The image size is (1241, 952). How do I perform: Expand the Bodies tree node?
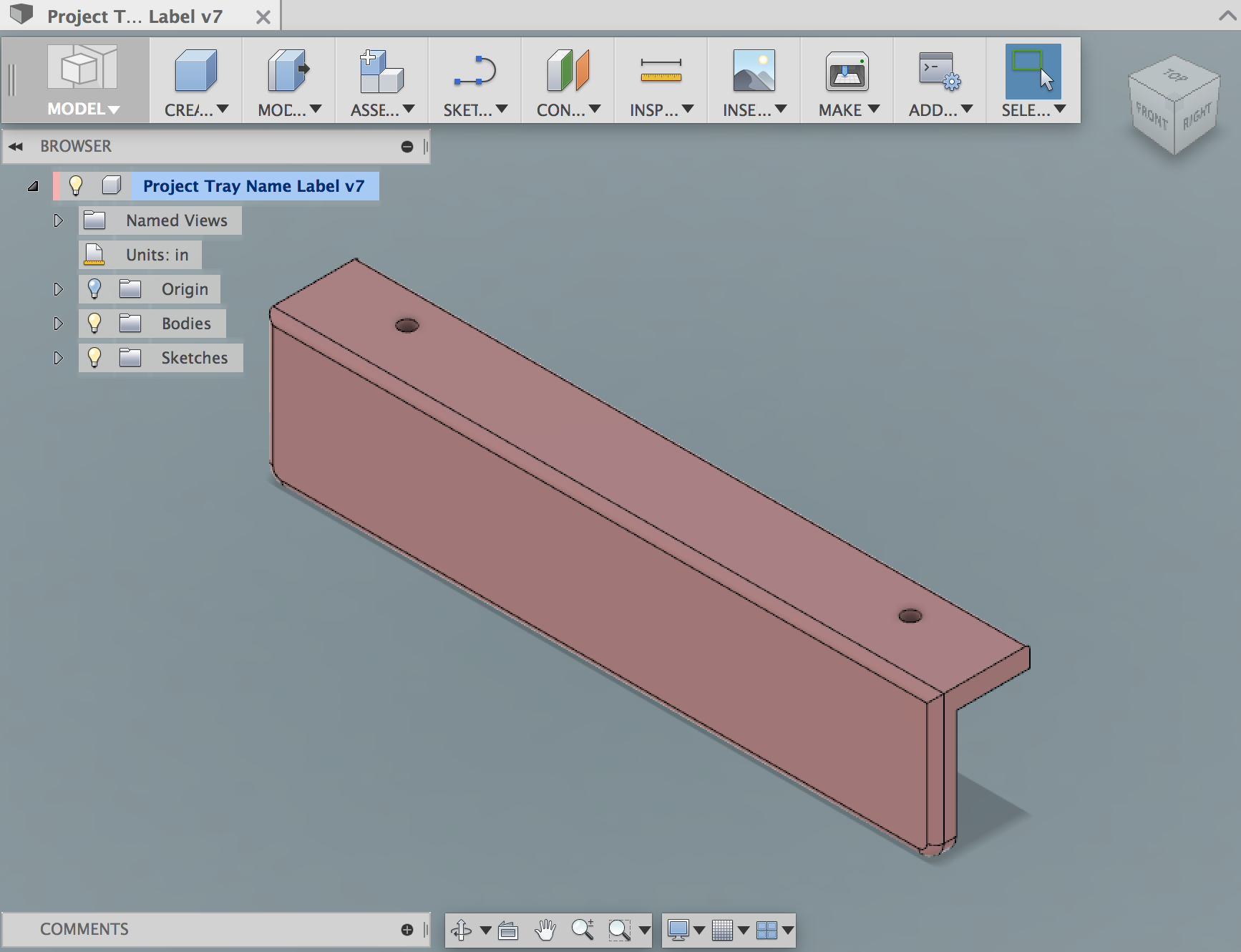(x=58, y=324)
